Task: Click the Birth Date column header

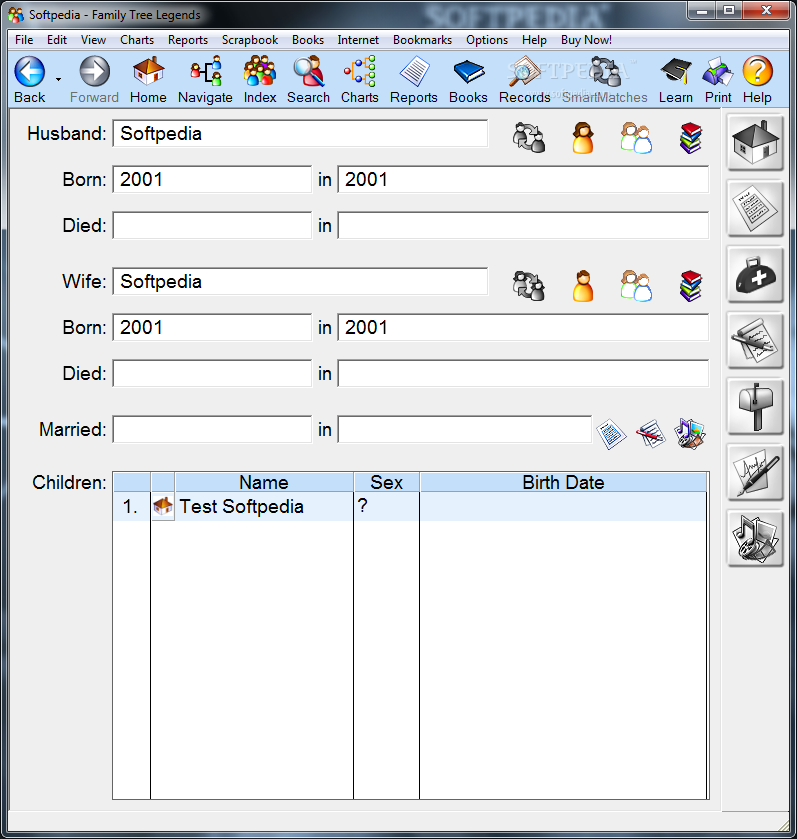Action: click(x=563, y=482)
